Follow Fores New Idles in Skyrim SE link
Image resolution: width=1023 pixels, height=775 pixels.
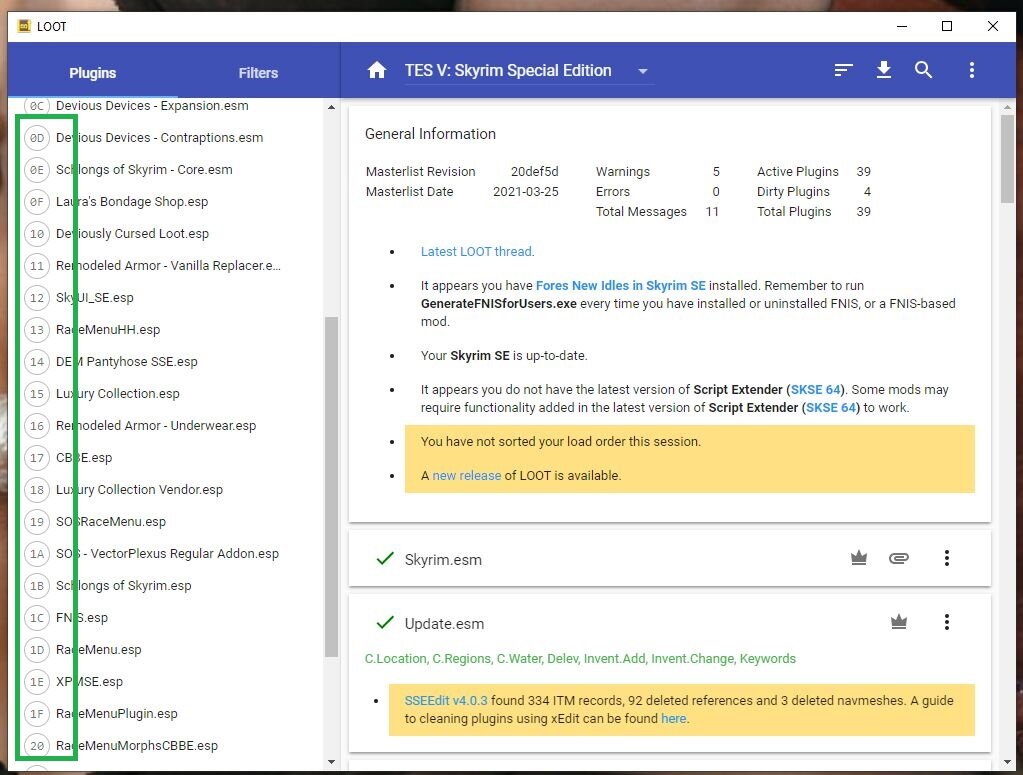click(620, 285)
